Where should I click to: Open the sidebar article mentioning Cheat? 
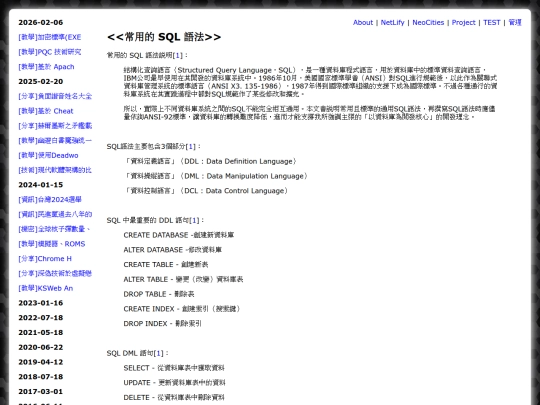coord(46,111)
